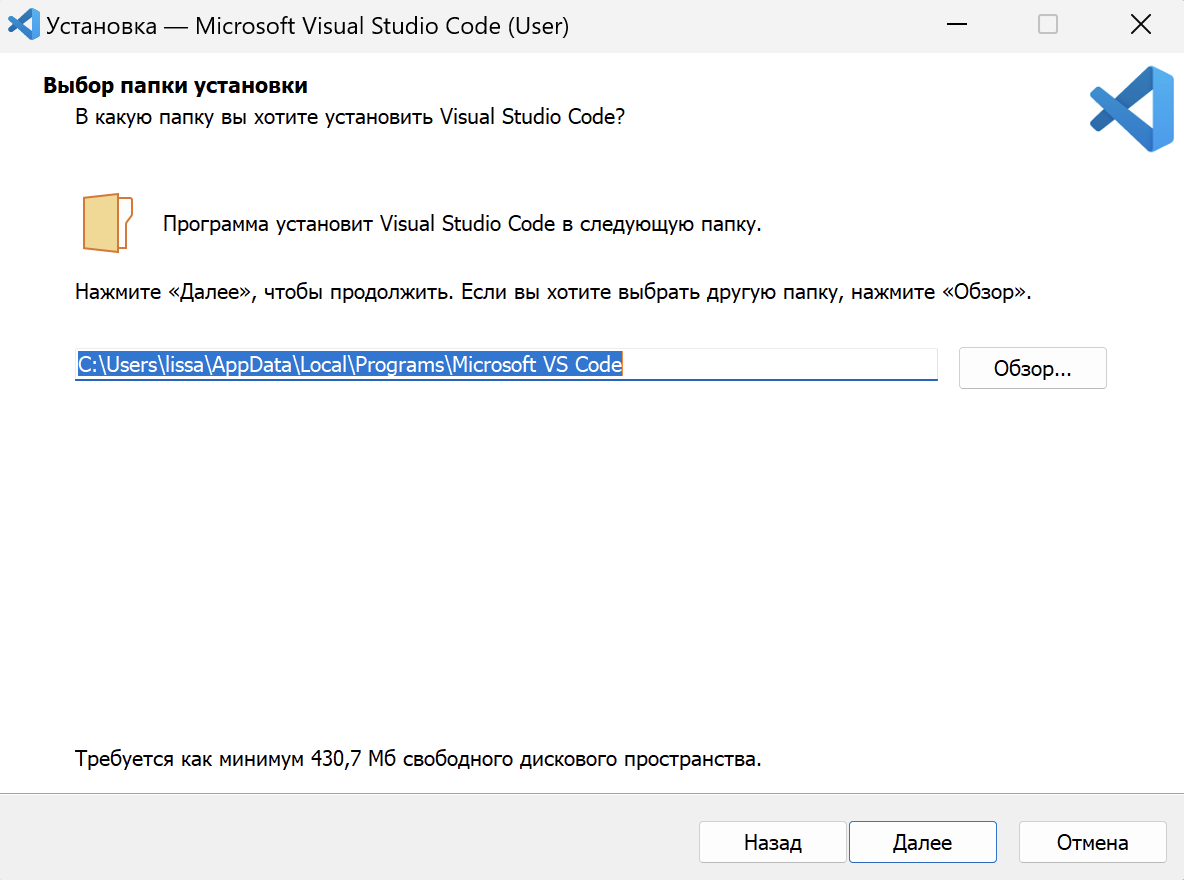Minimize the installer window

coord(955,25)
